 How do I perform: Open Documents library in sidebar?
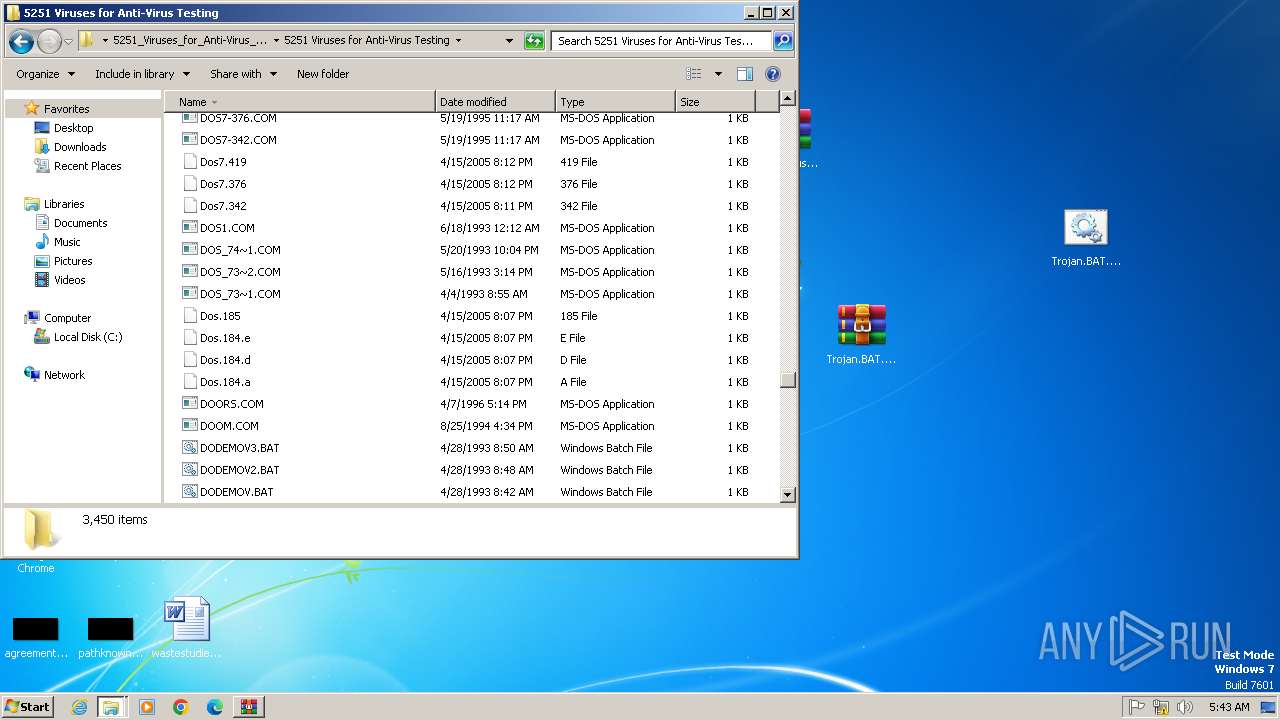point(80,223)
